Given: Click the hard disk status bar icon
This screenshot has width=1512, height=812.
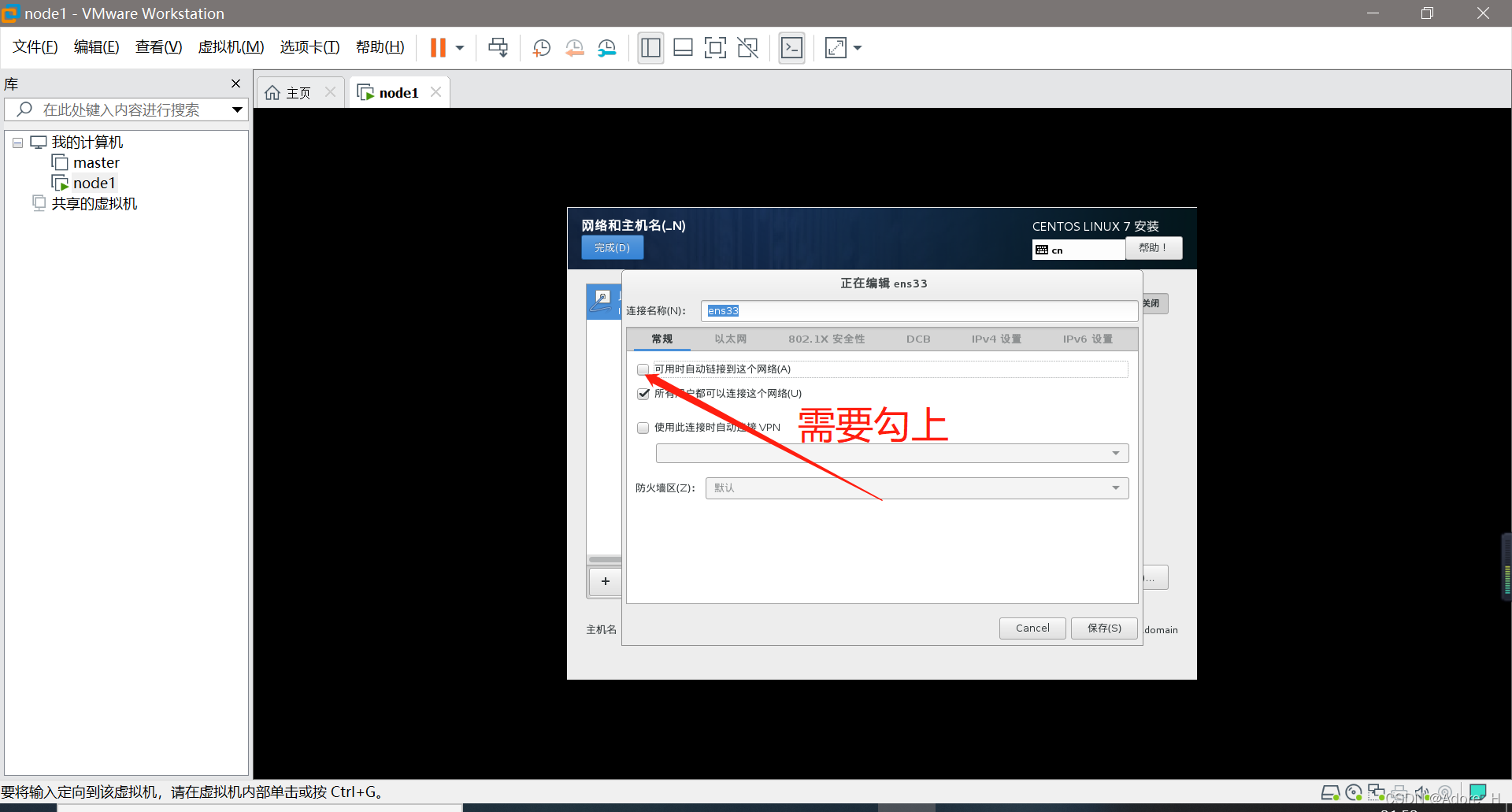Looking at the screenshot, I should 1330,792.
